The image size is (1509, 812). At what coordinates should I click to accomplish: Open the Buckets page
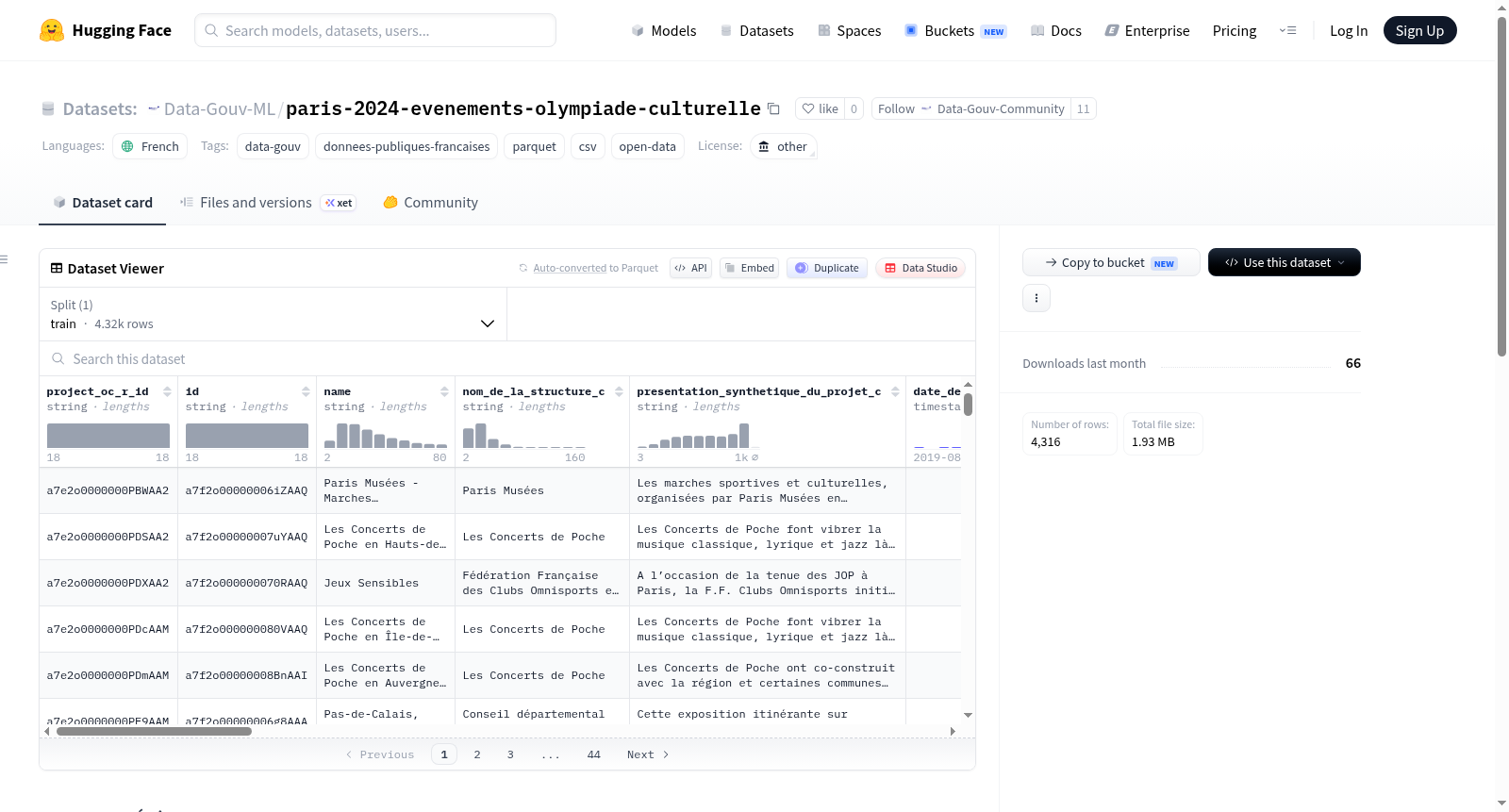955,30
